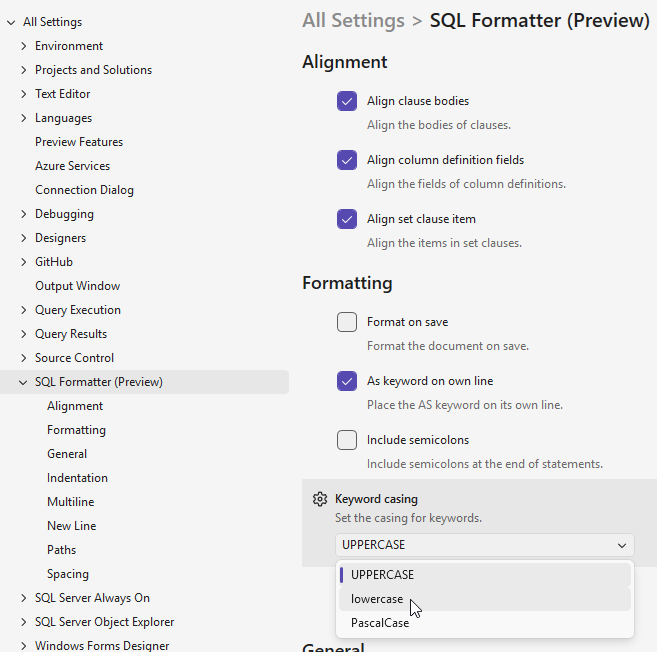
Task: Go to Indentation subsection in tree
Action: click(78, 478)
